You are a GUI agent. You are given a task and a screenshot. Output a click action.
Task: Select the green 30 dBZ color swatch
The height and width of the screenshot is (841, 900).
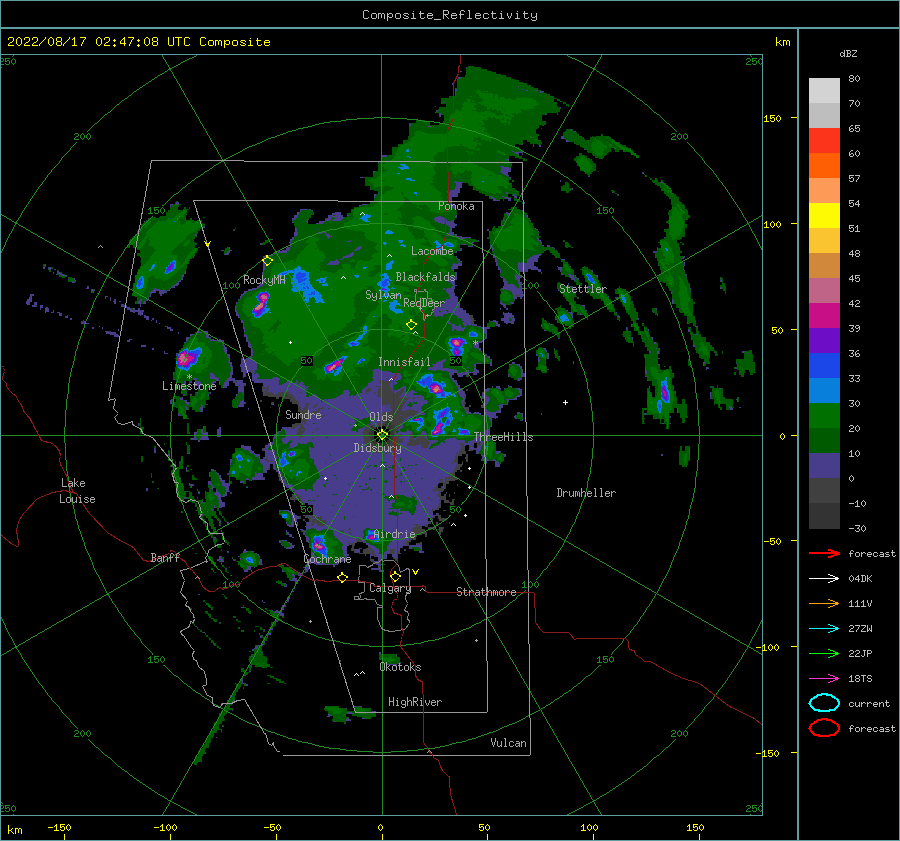point(824,415)
